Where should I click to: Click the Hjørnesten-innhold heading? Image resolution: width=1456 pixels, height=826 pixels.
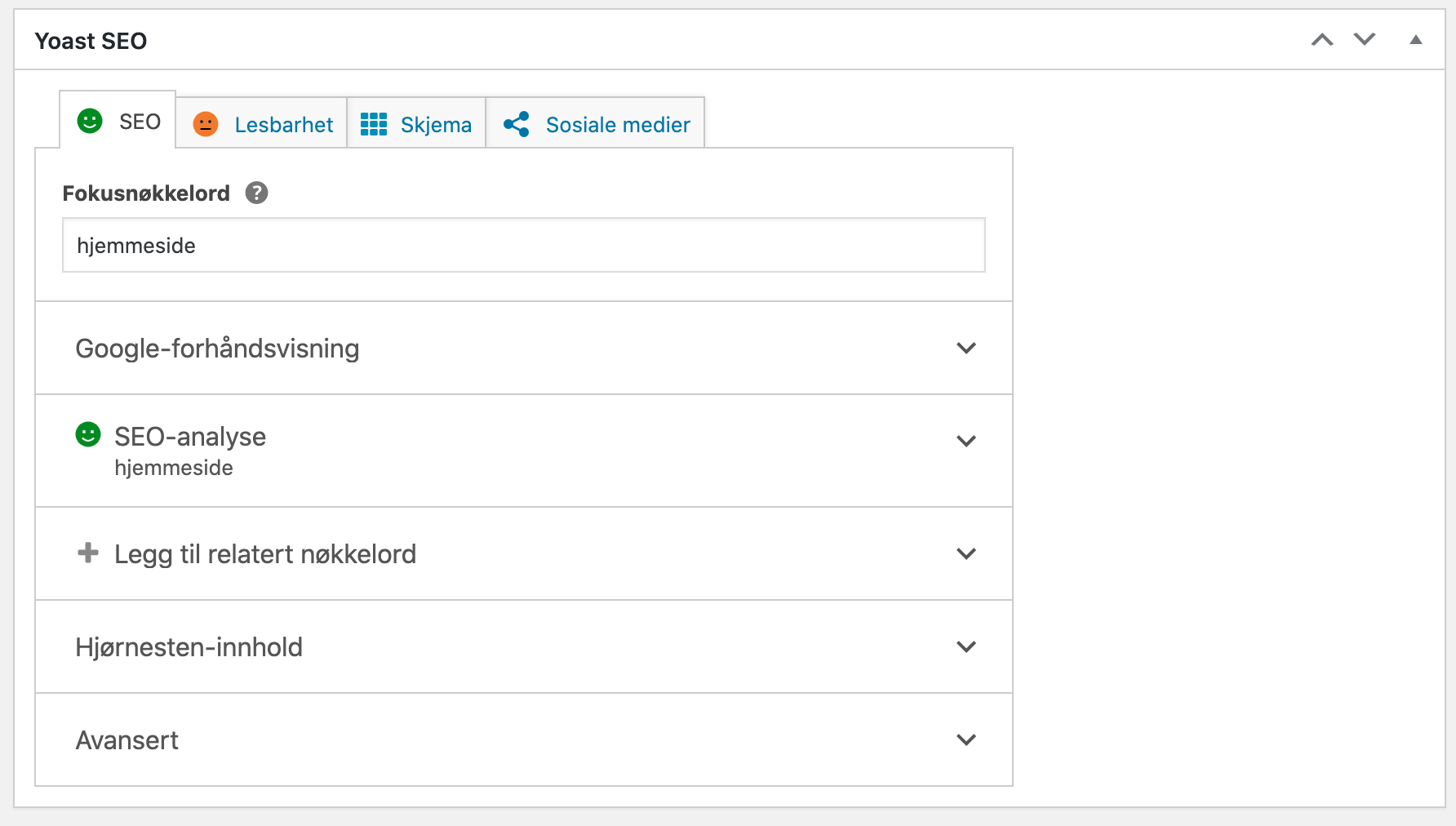[189, 647]
